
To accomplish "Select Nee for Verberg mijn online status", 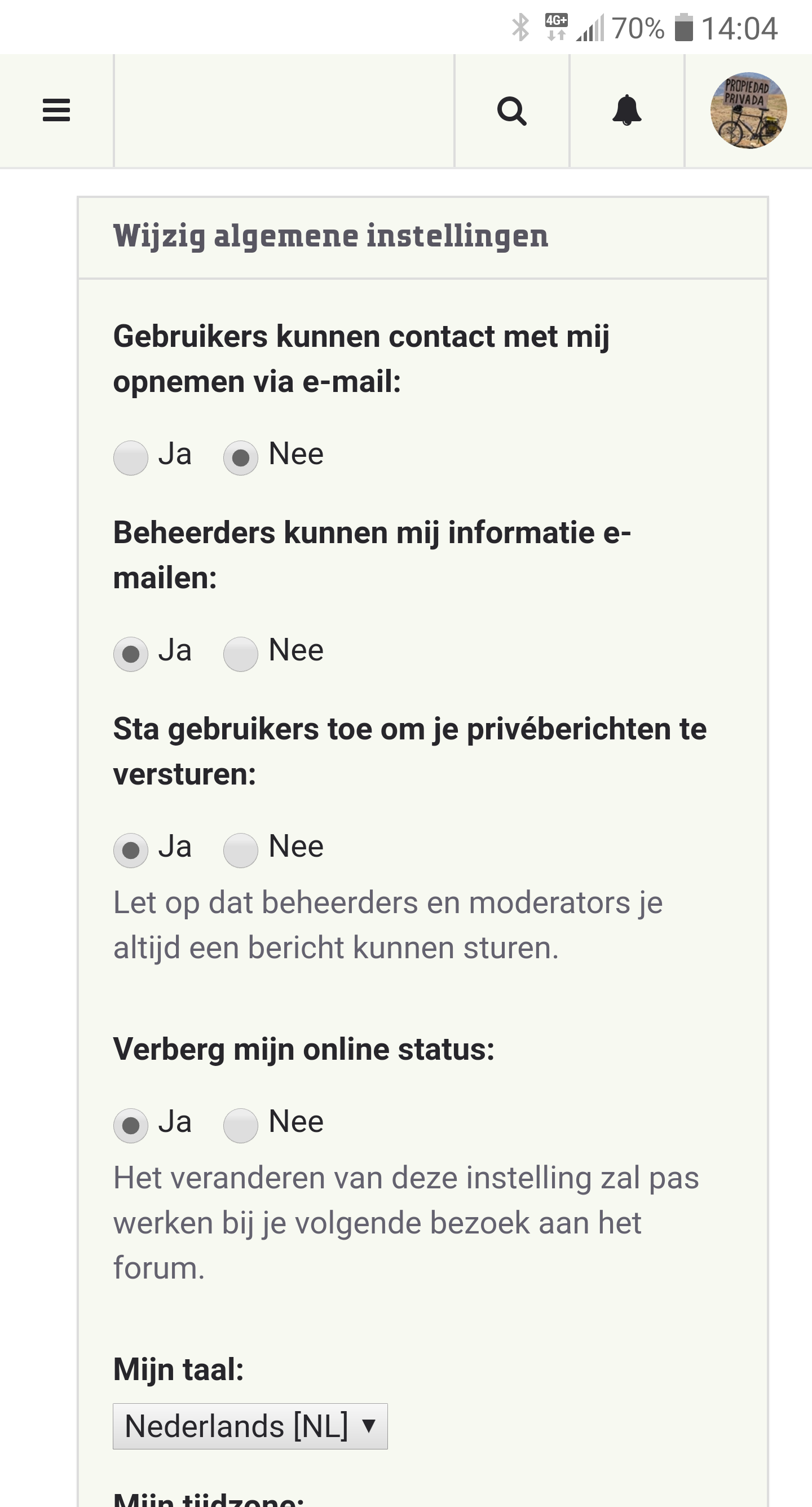I will pyautogui.click(x=240, y=1125).
